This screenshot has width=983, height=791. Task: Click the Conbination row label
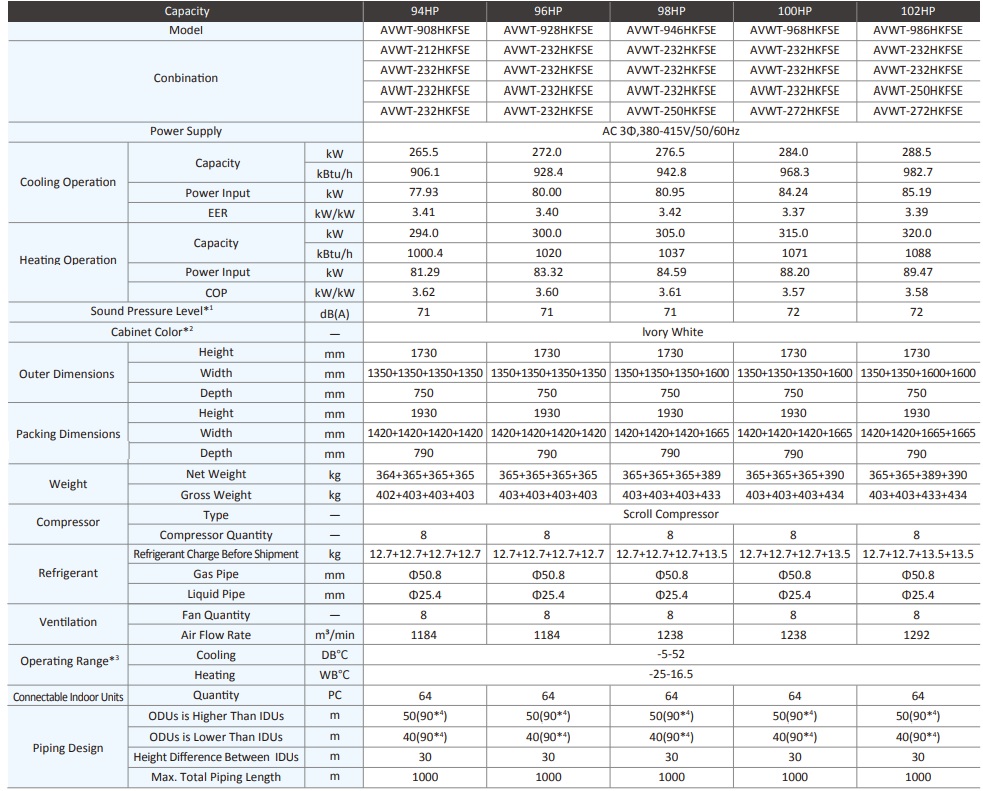tap(186, 78)
